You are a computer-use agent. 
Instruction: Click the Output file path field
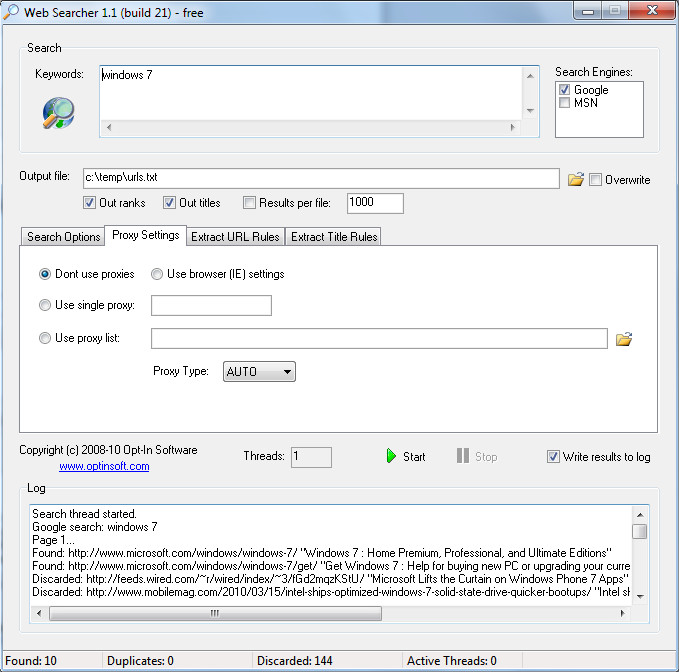(x=321, y=178)
